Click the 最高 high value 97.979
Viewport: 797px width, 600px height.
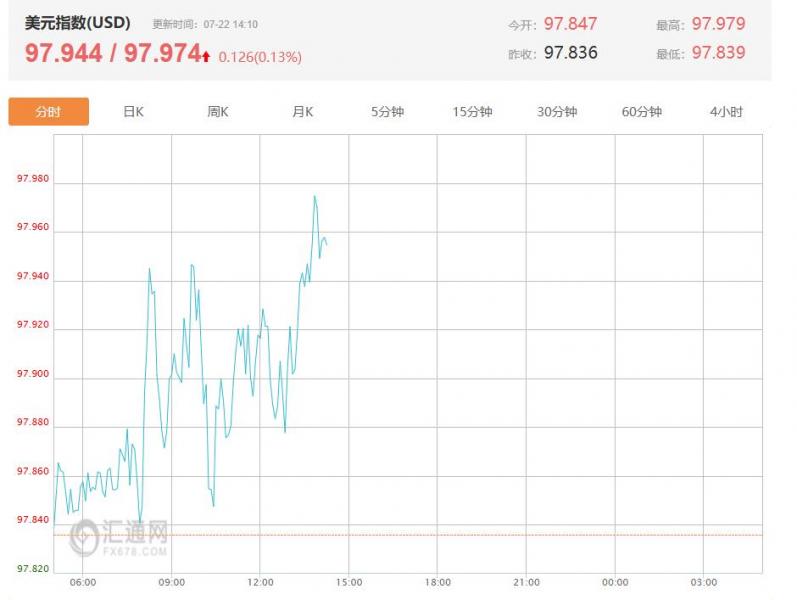718,24
